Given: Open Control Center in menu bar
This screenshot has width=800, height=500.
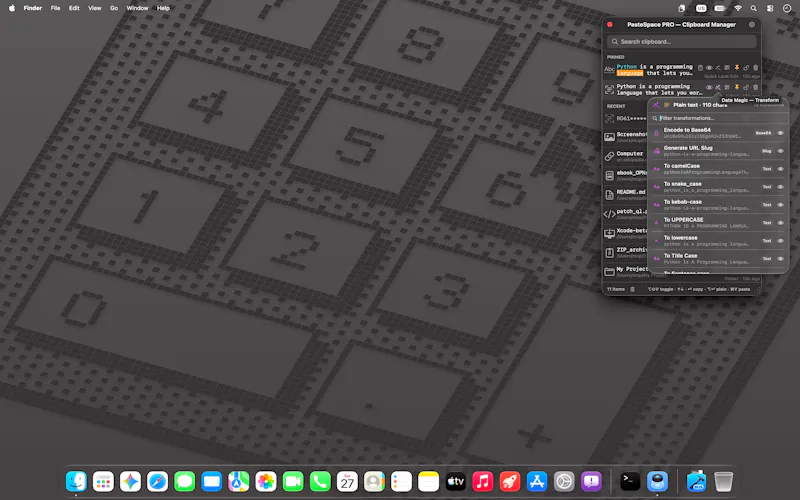Looking at the screenshot, I should (x=770, y=8).
